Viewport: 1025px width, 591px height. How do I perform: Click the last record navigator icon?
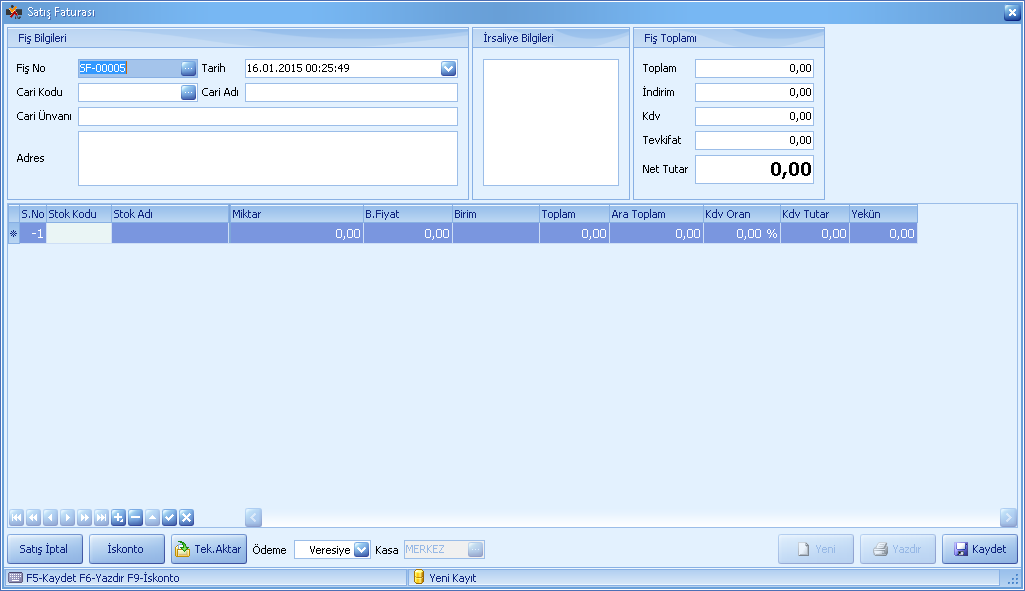pyautogui.click(x=101, y=517)
